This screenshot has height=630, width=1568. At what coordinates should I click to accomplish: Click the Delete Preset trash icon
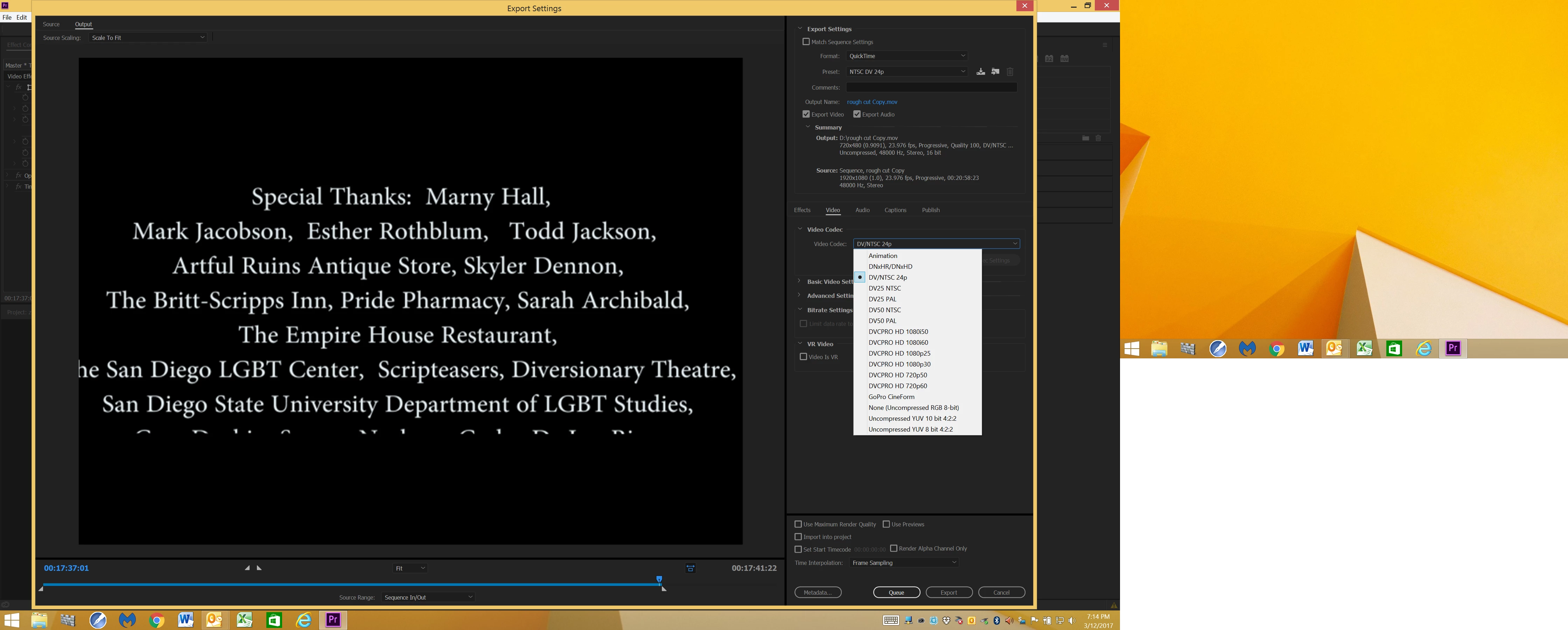[x=1010, y=72]
